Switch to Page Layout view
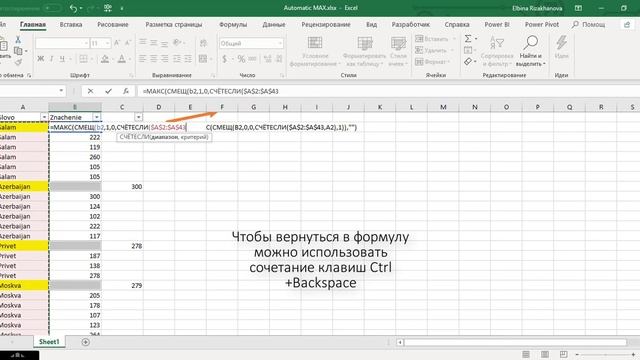The width and height of the screenshot is (640, 360). click(544, 354)
